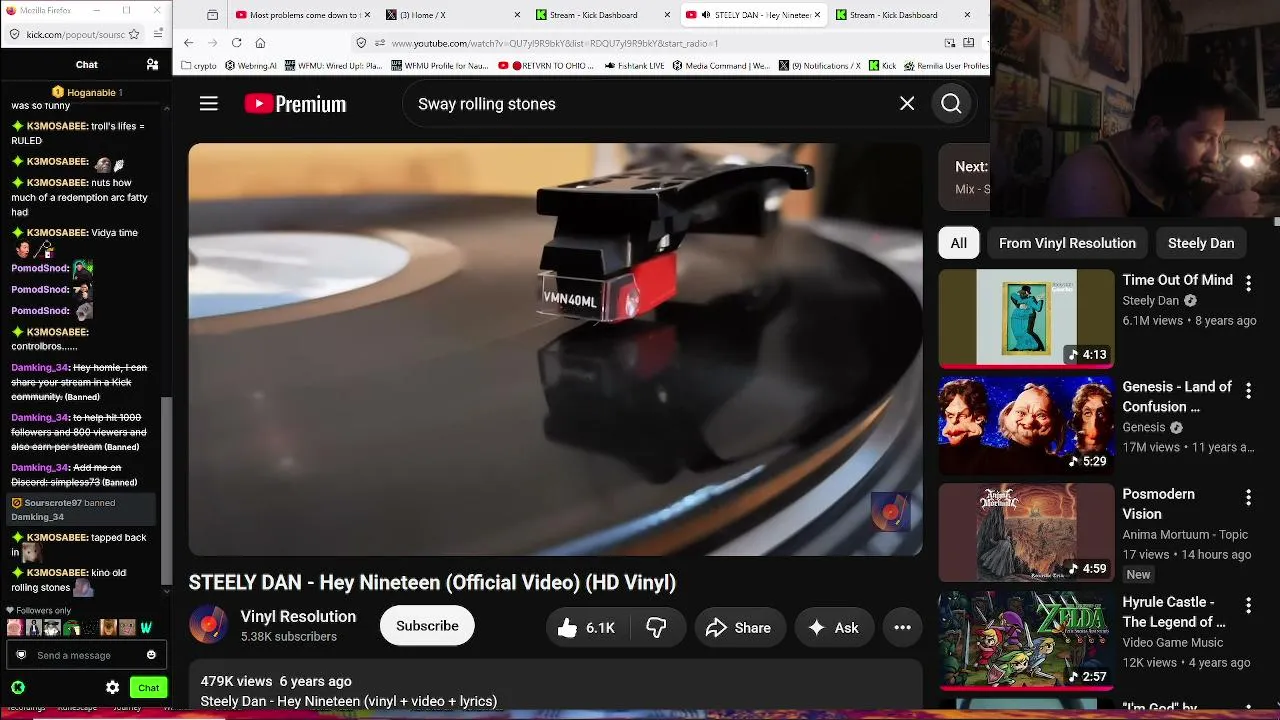Switch to 'Most problems come down to' tab
The height and width of the screenshot is (720, 1280).
point(302,15)
